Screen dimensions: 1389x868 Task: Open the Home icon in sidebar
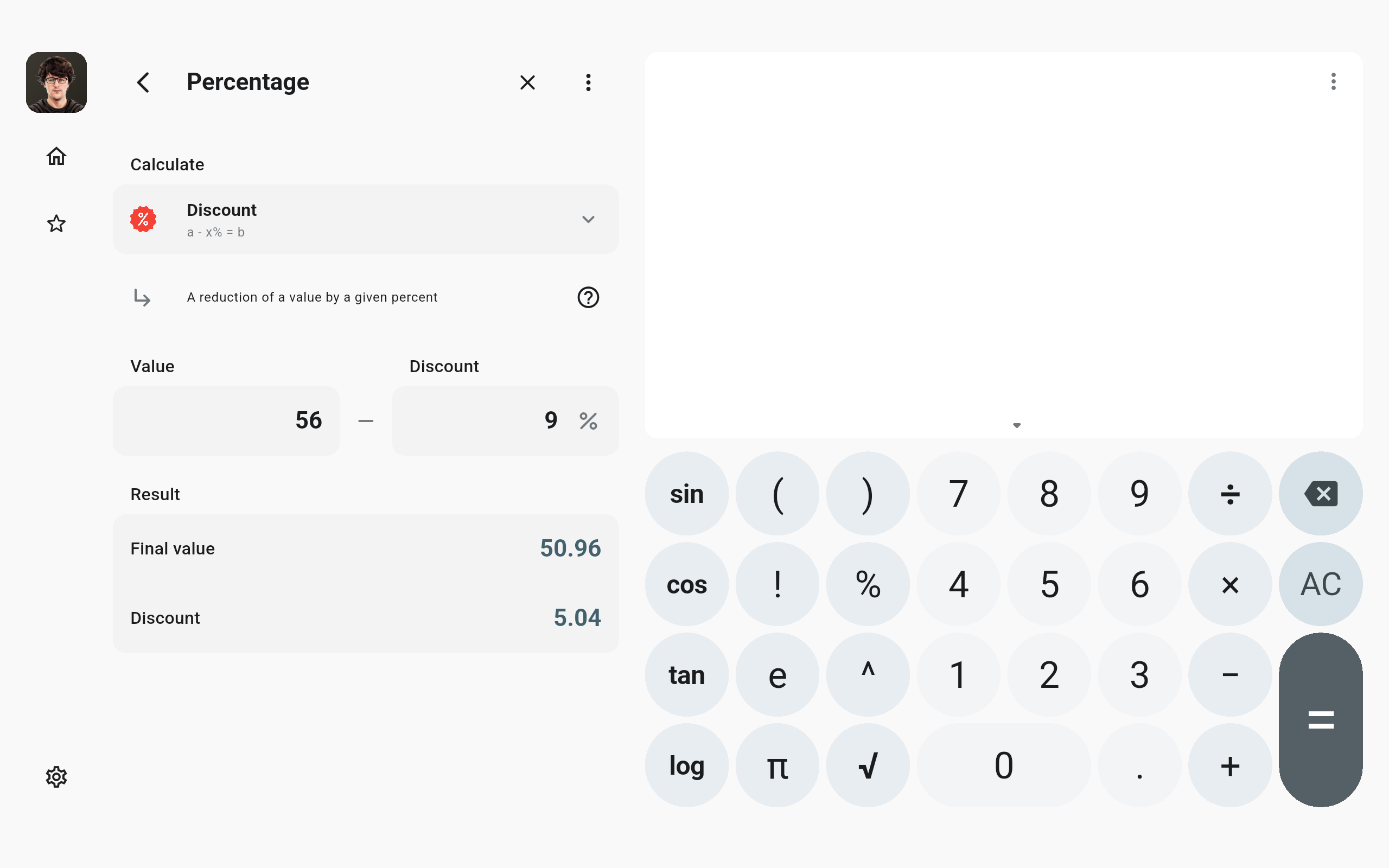click(x=56, y=156)
